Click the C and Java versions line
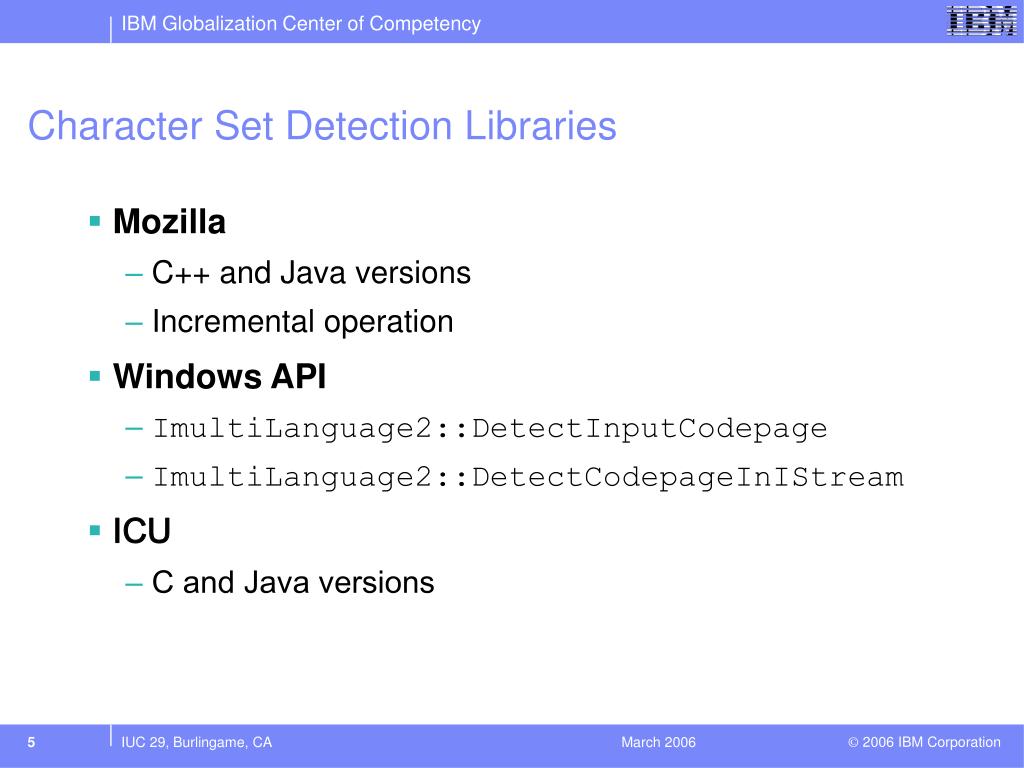 (293, 582)
